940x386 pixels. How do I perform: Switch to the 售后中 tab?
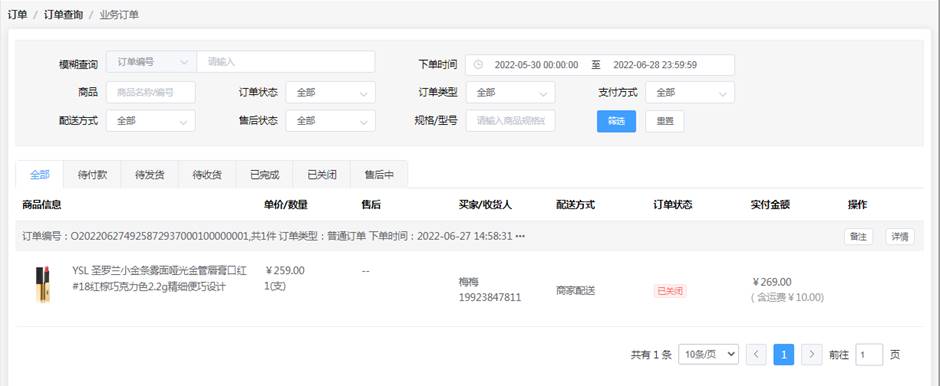[x=379, y=175]
